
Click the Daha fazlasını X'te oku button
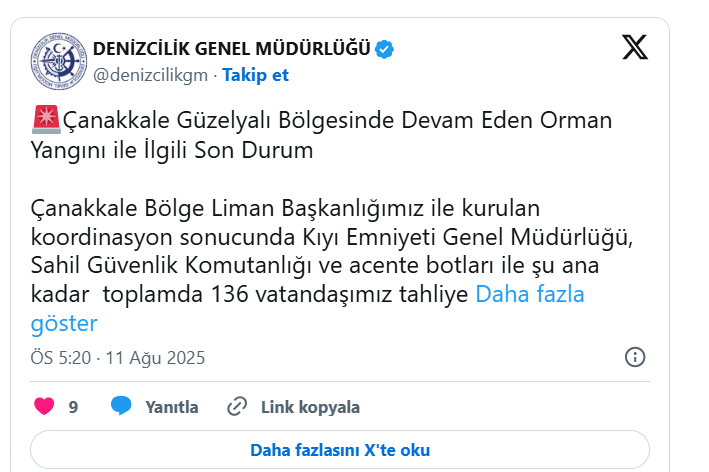coord(340,450)
